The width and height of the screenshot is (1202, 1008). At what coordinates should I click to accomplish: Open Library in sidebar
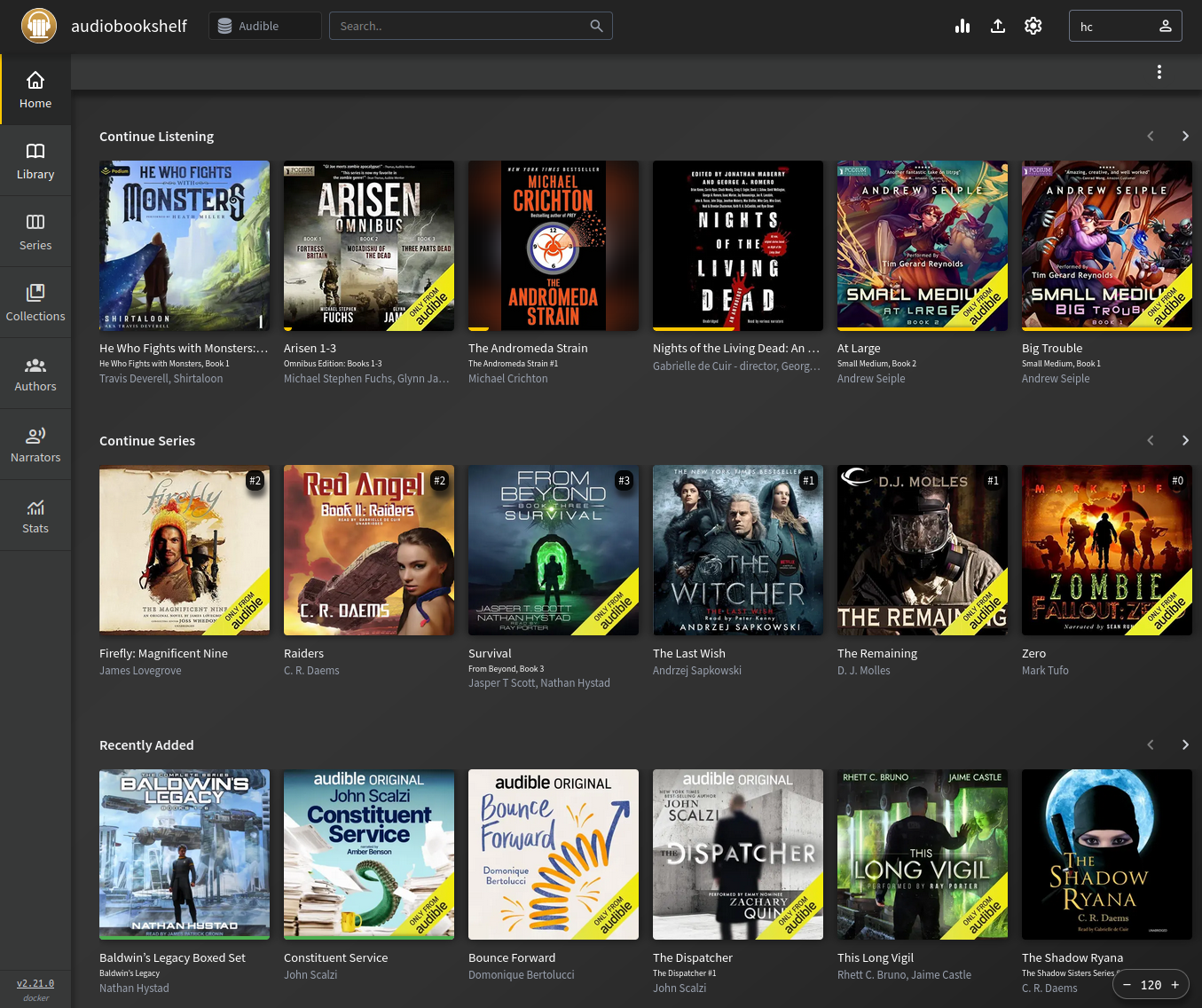coord(35,161)
